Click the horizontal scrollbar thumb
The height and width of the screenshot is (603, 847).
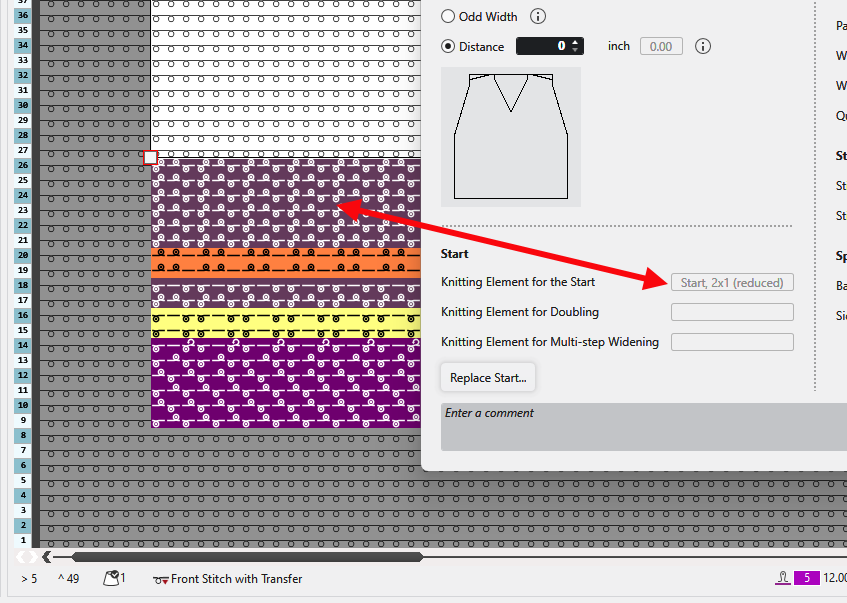[x=247, y=557]
